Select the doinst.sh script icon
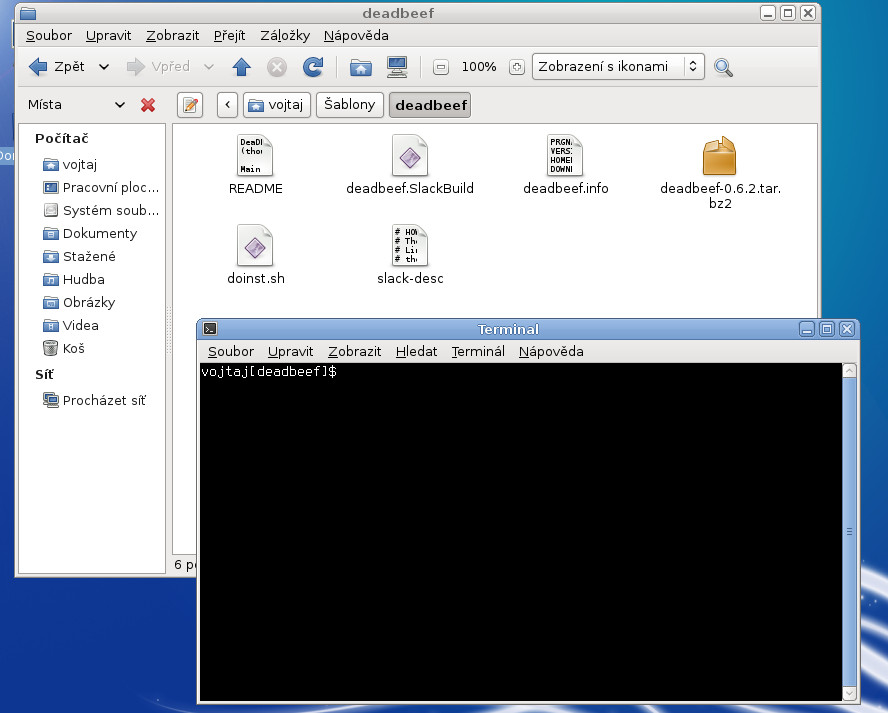The image size is (888, 713). pos(255,246)
